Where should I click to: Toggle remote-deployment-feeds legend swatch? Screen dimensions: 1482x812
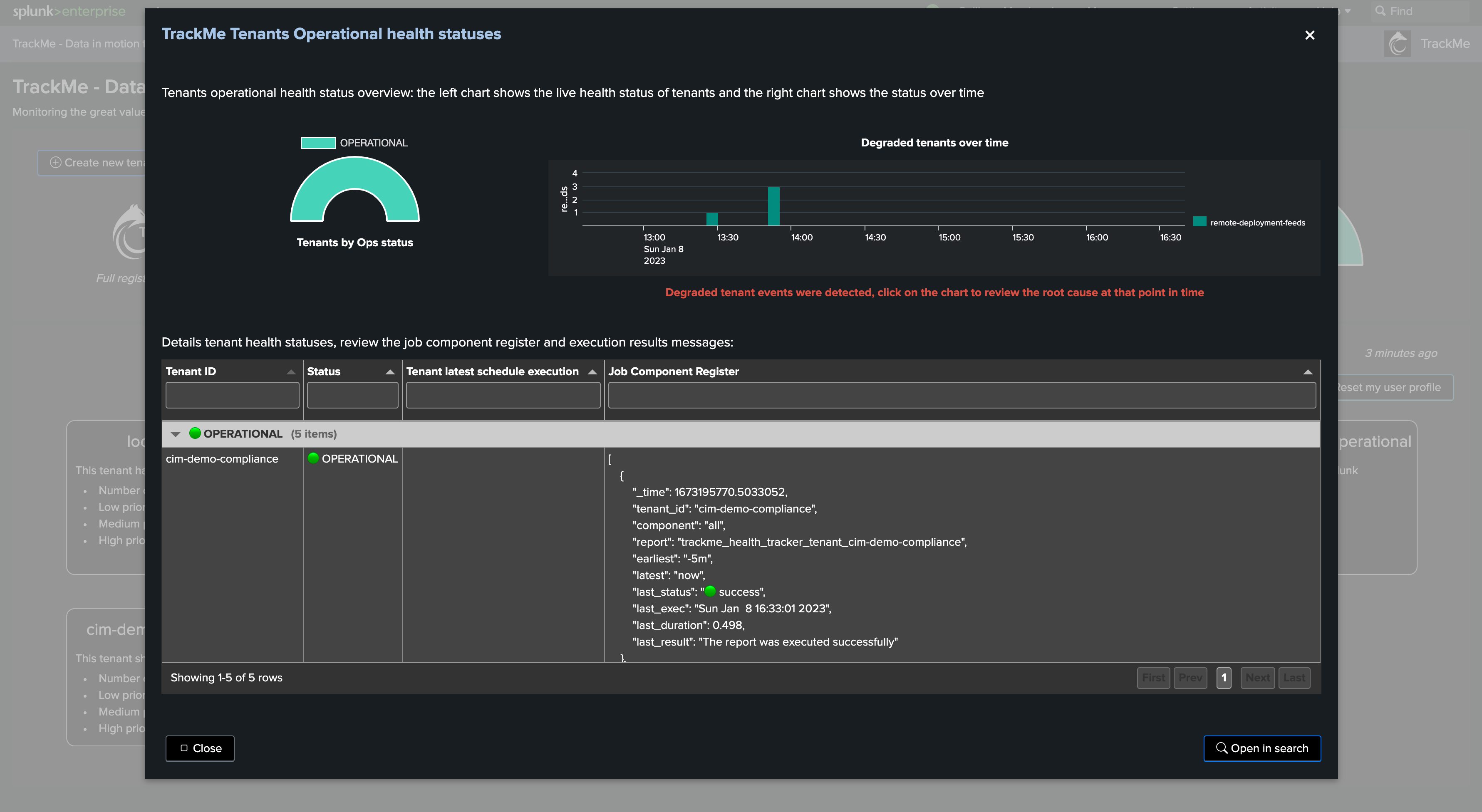pos(1199,222)
